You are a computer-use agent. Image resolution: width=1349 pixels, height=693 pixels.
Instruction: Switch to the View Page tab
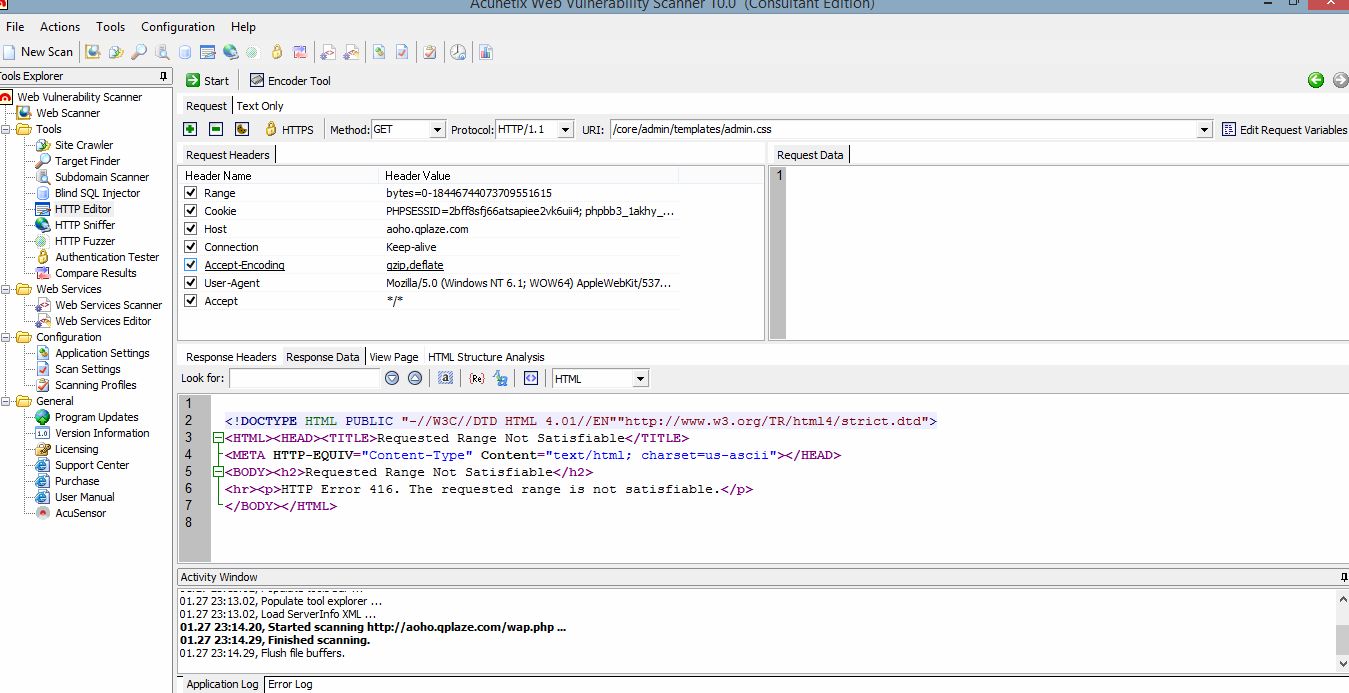(394, 357)
